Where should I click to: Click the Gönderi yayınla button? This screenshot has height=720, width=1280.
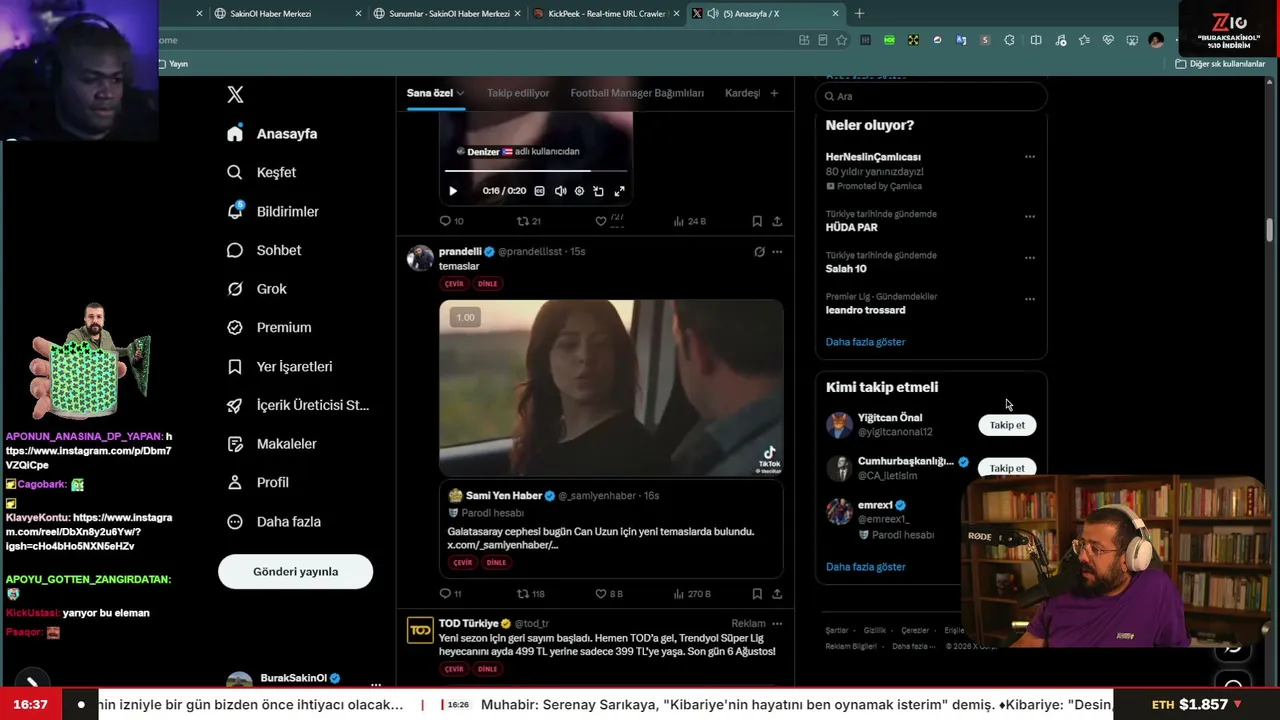295,572
